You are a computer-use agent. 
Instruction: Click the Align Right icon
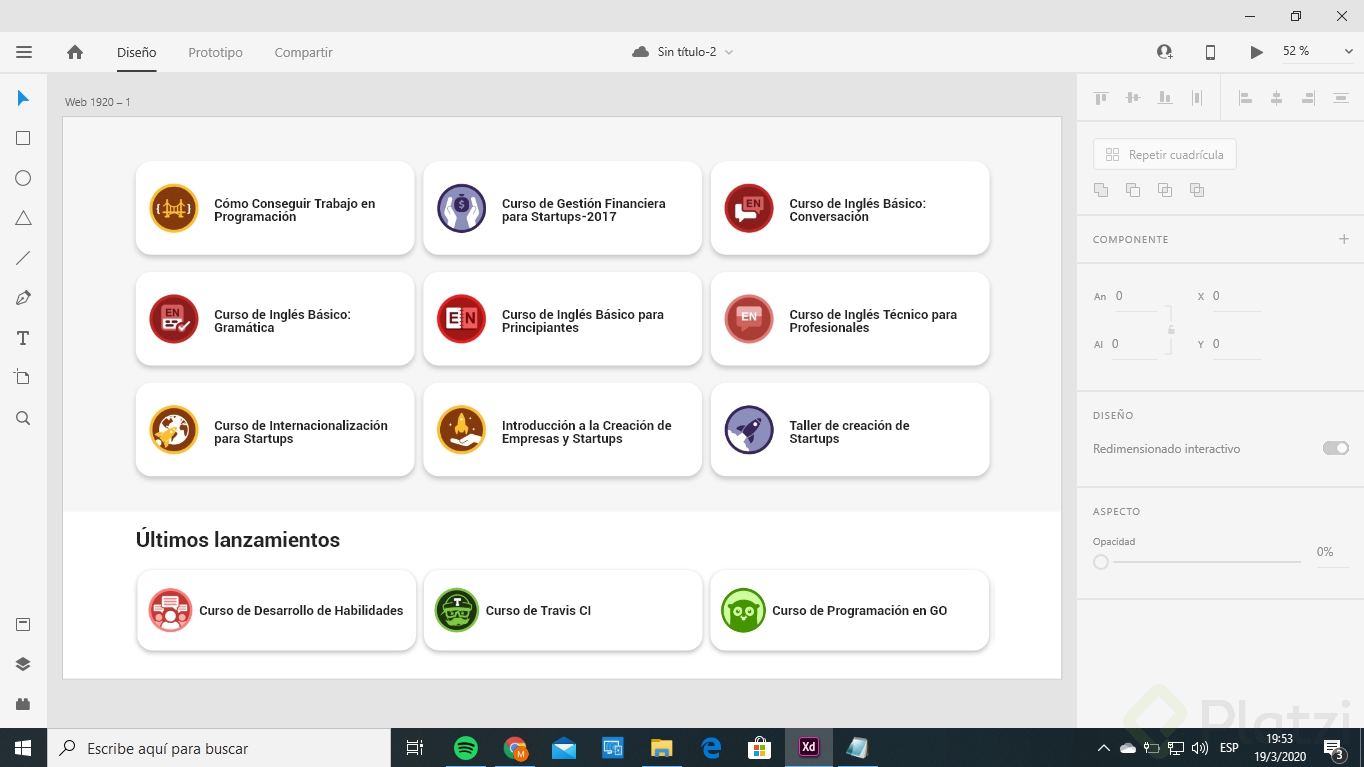click(x=1309, y=98)
